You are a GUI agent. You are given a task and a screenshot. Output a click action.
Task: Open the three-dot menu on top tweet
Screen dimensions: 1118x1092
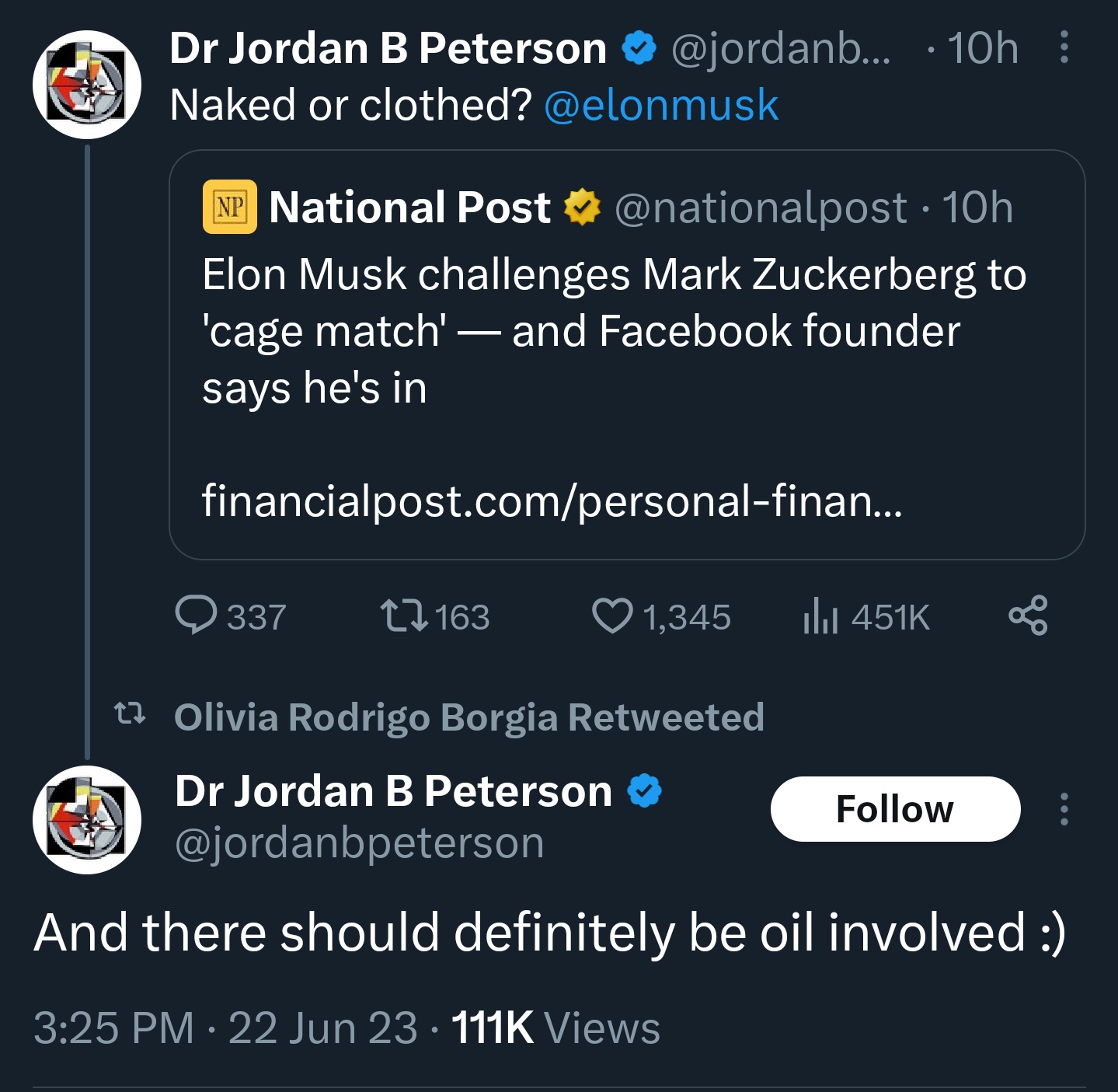pyautogui.click(x=1064, y=47)
